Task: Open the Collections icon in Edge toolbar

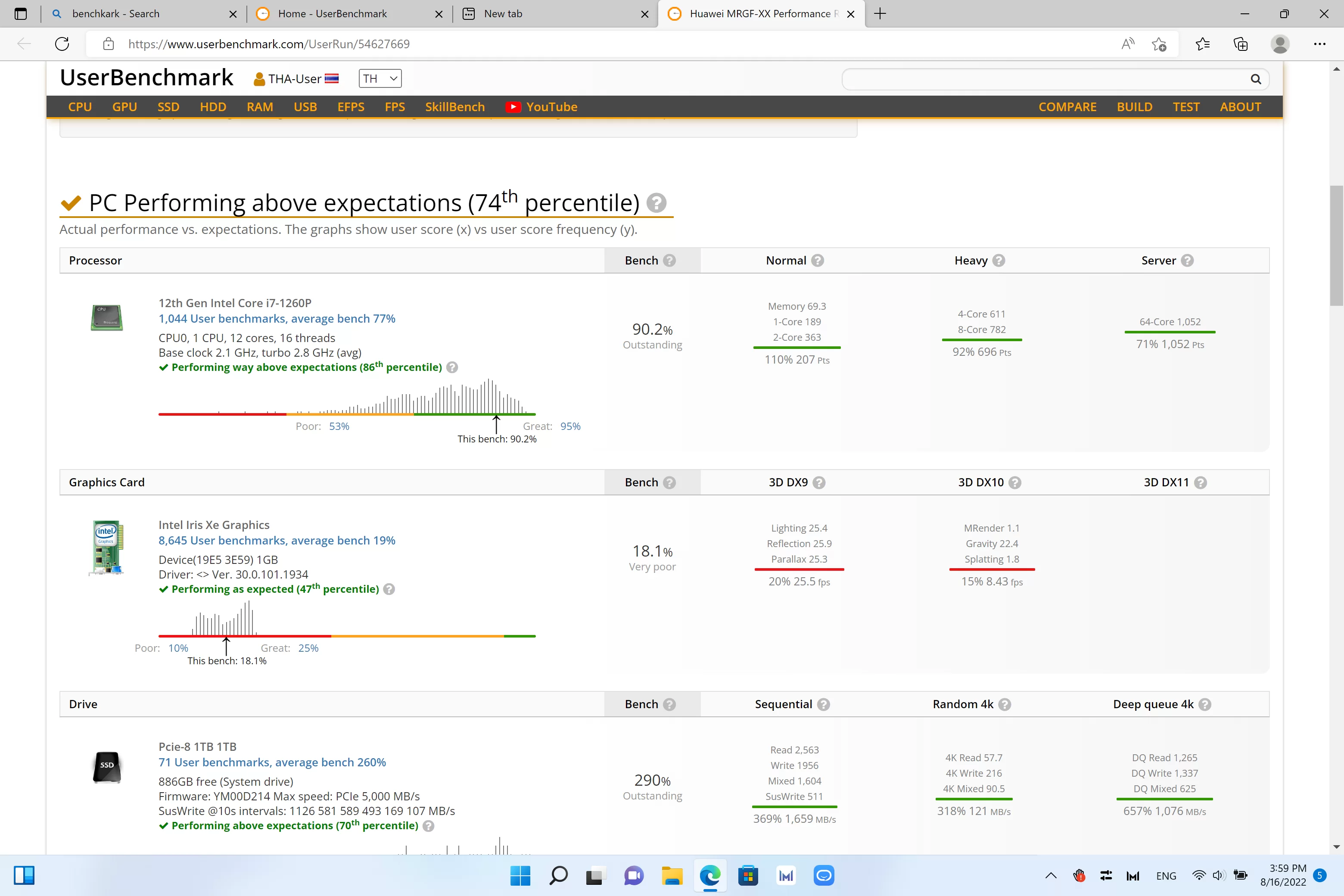Action: [x=1241, y=44]
